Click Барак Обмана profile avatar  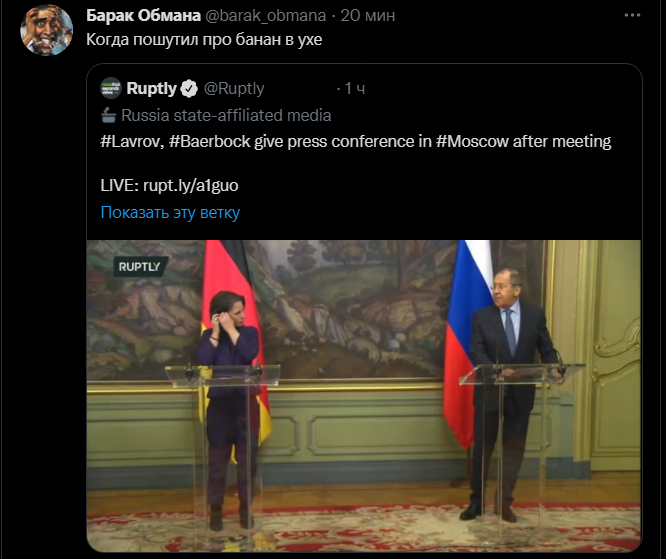click(x=46, y=30)
